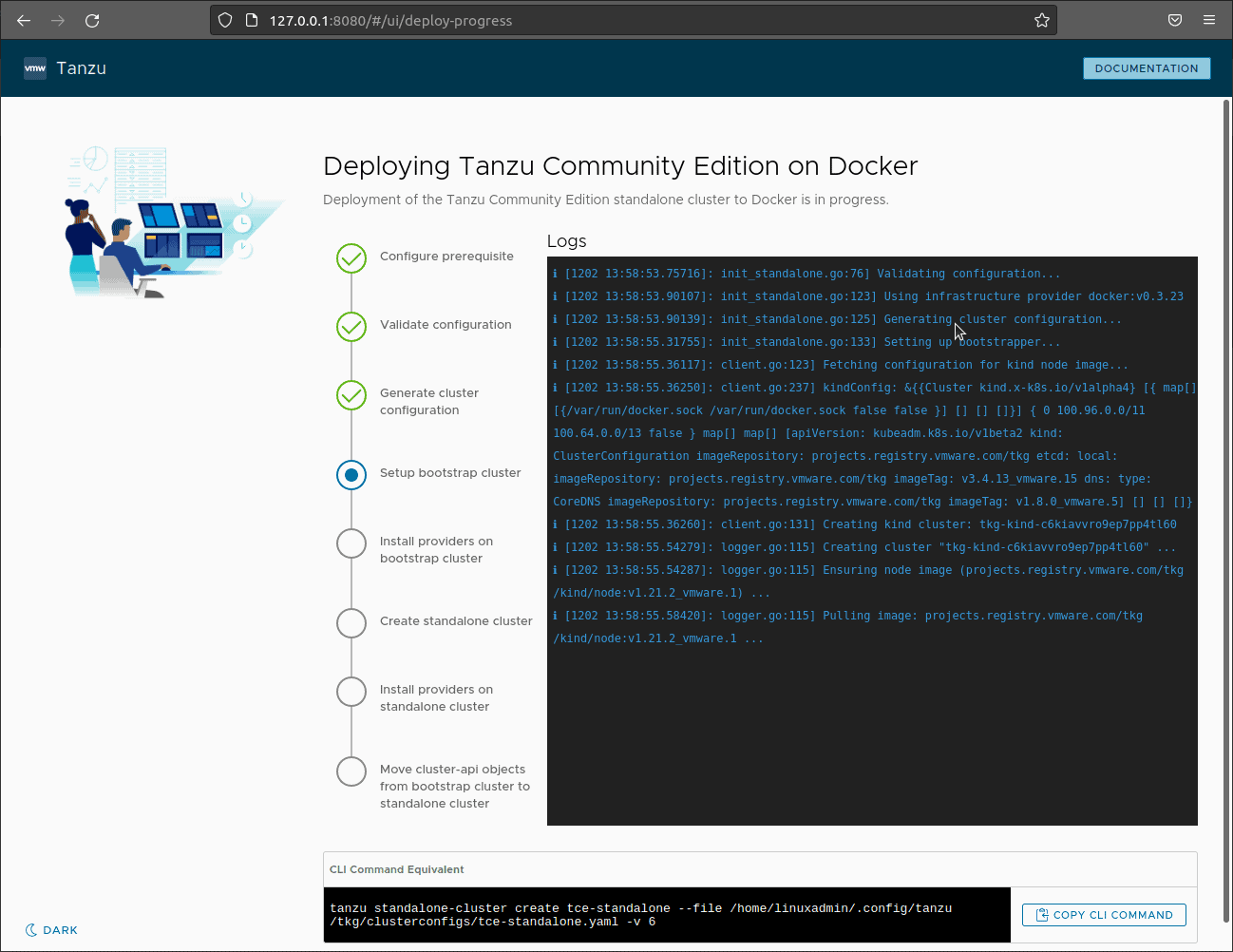
Task: Click the 'Setup bootstrap cluster' step label
Action: 450,473
